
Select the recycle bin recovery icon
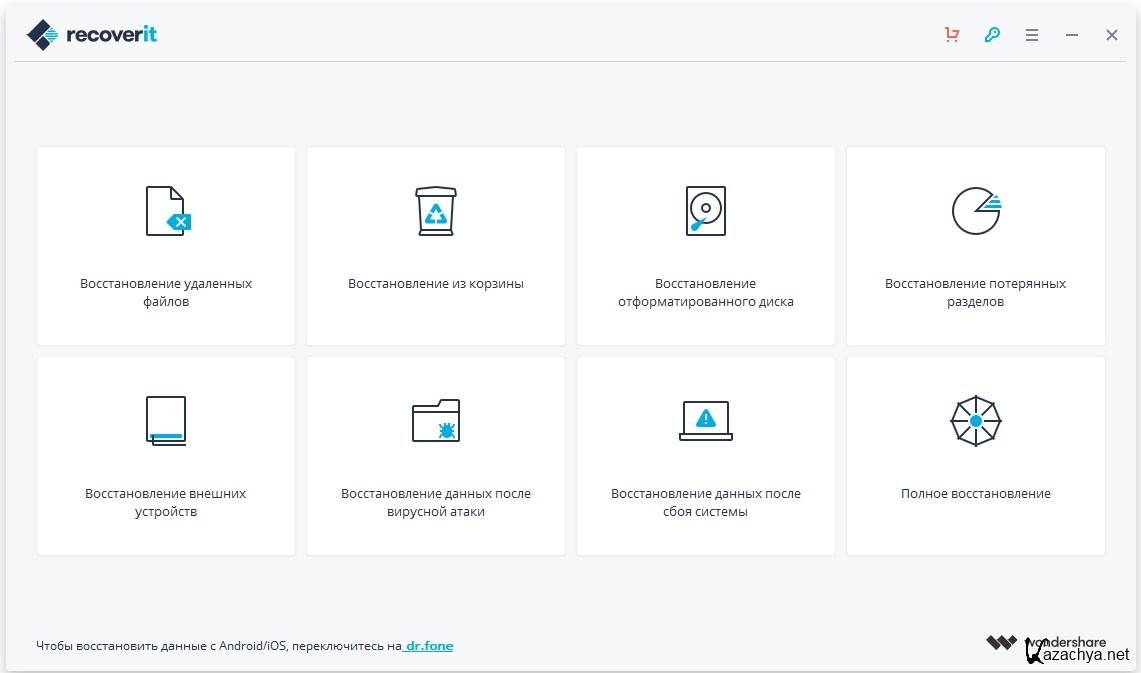(x=436, y=211)
